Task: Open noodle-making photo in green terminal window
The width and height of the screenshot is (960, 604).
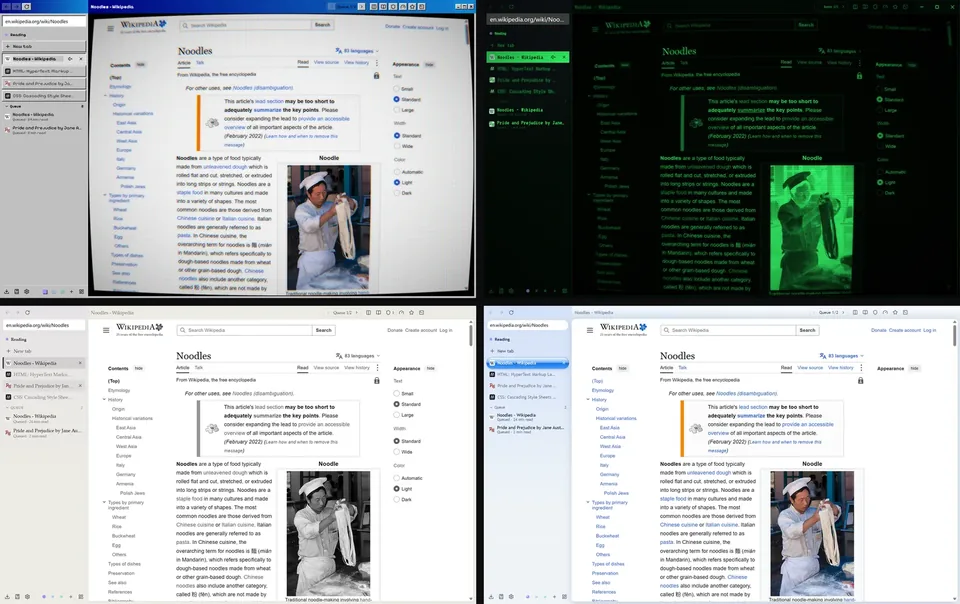Action: 812,228
